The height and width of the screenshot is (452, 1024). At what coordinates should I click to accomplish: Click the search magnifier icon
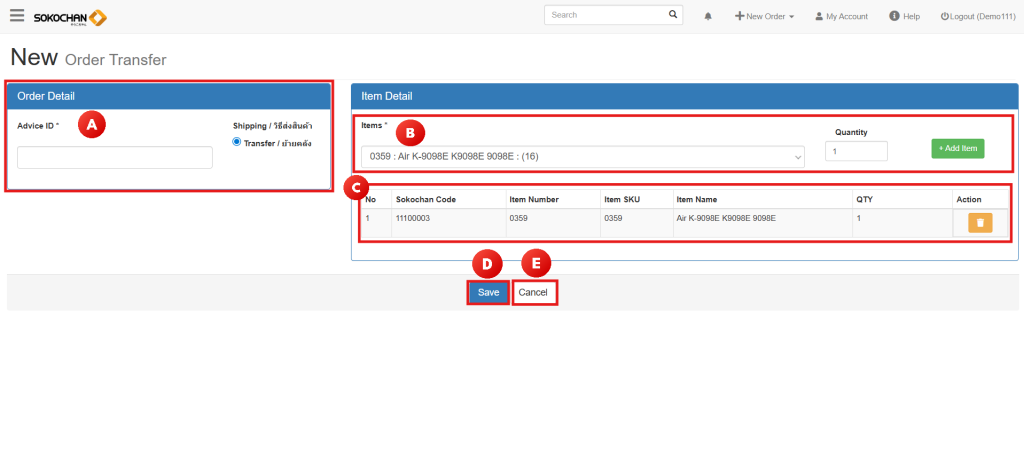673,15
